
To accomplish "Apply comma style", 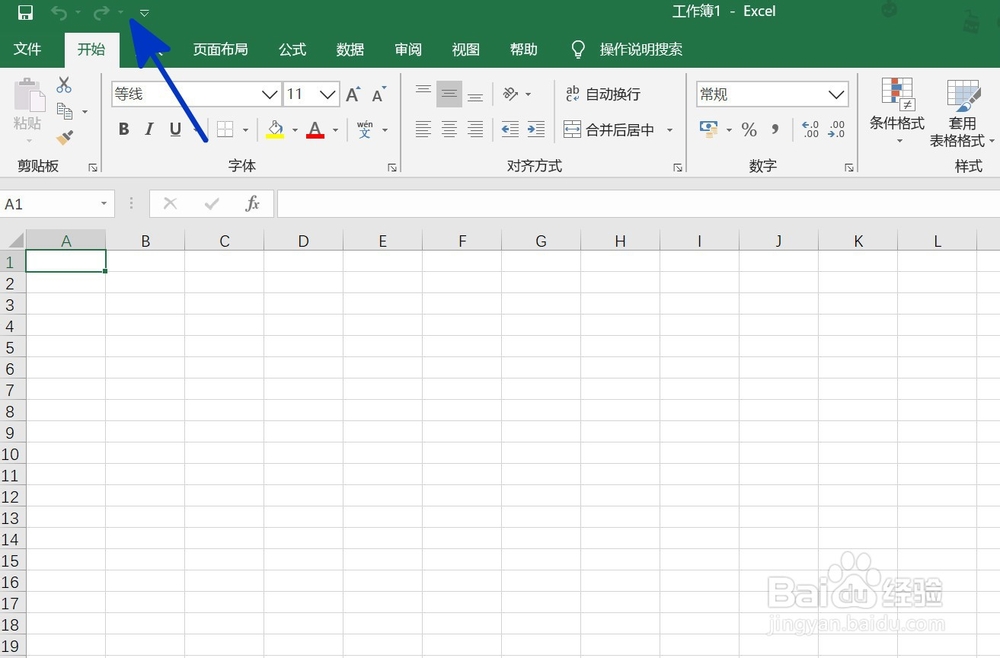I will tap(775, 129).
